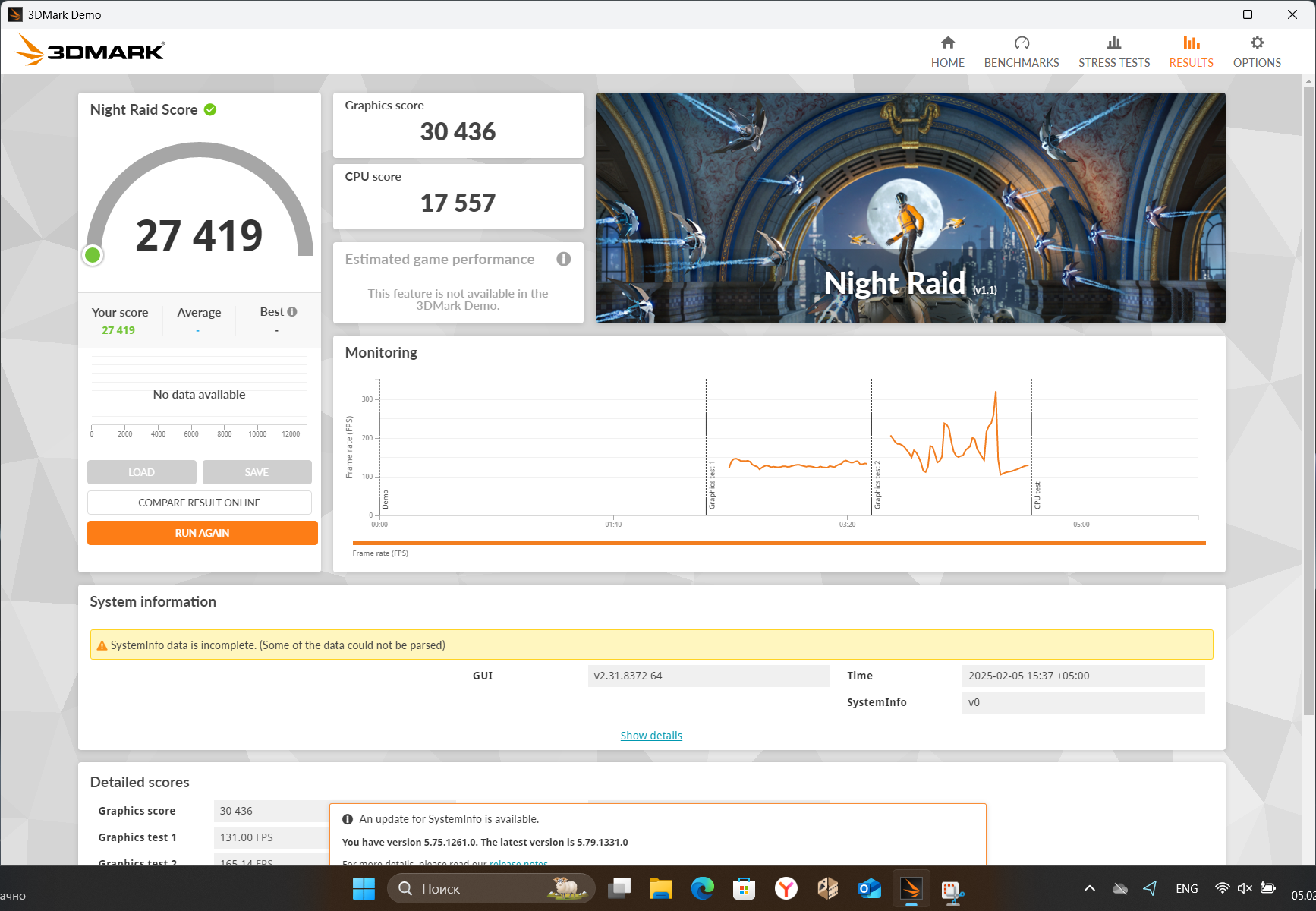Click the taskbar search box Поиск
The image size is (1316, 911).
point(490,888)
